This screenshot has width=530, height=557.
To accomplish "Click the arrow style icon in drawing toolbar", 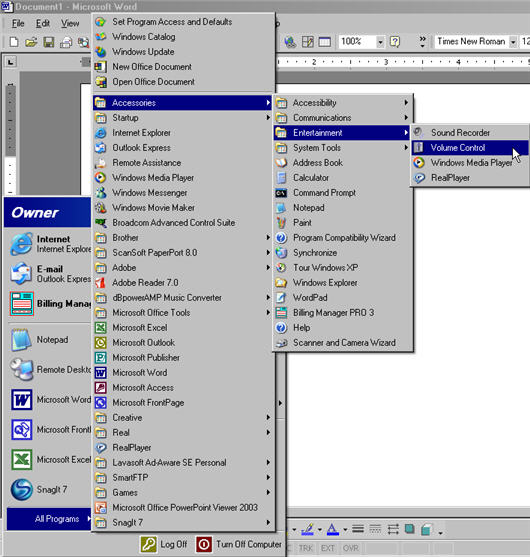I will (393, 529).
